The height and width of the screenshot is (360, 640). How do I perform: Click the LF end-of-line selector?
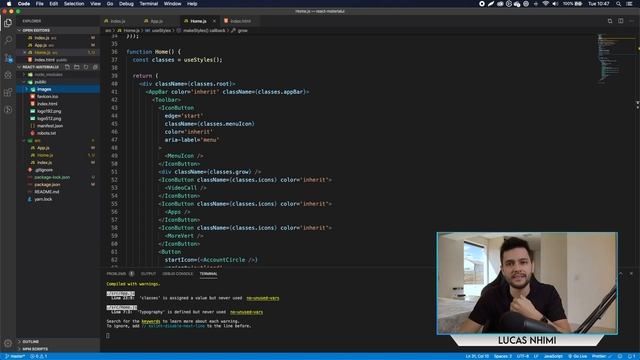pyautogui.click(x=536, y=356)
